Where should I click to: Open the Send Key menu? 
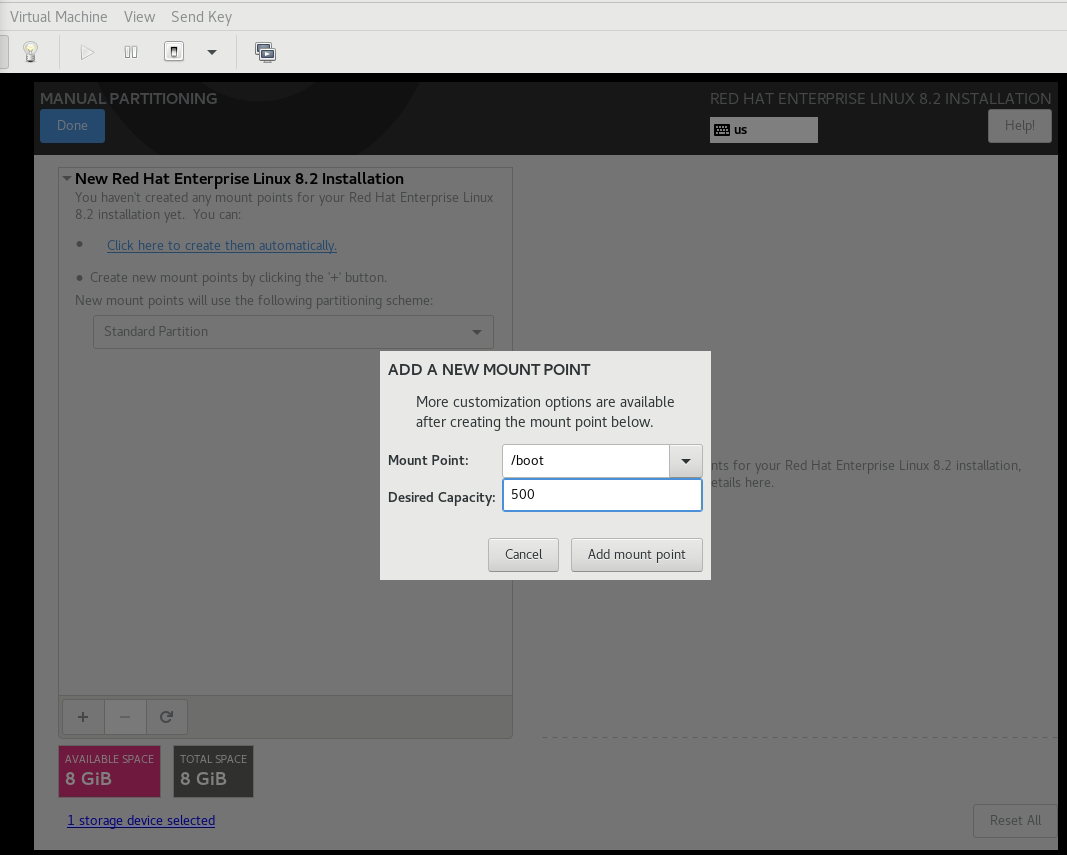(201, 17)
